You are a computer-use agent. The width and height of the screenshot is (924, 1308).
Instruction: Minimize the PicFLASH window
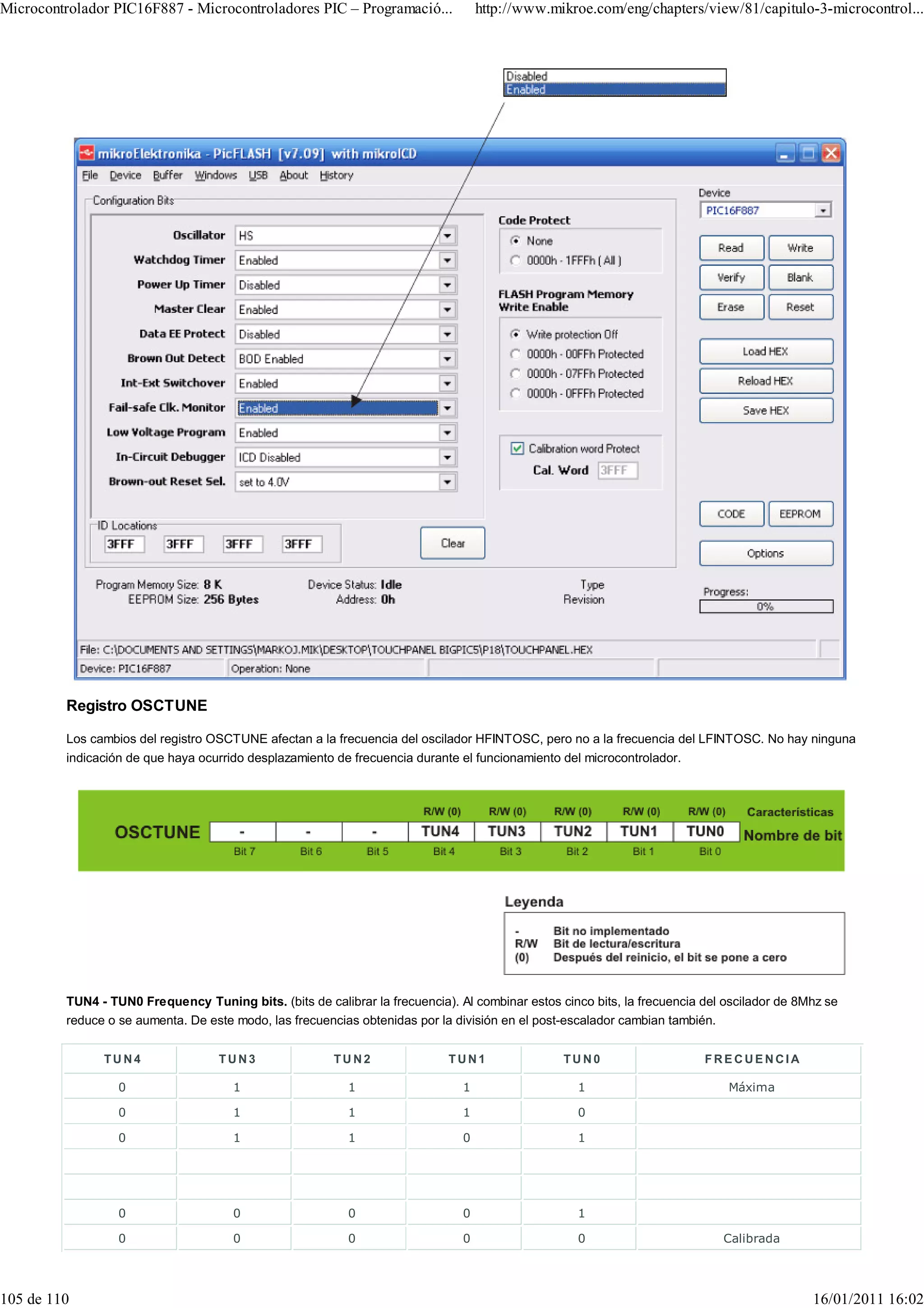[x=785, y=153]
